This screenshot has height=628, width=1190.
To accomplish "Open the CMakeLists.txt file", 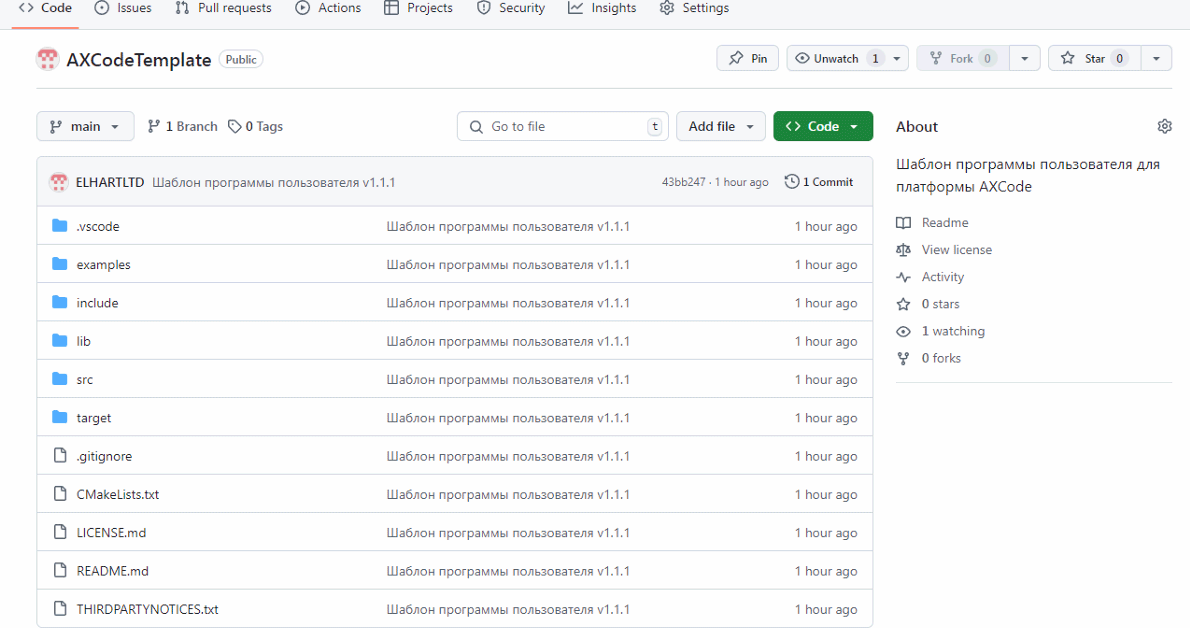I will (118, 494).
